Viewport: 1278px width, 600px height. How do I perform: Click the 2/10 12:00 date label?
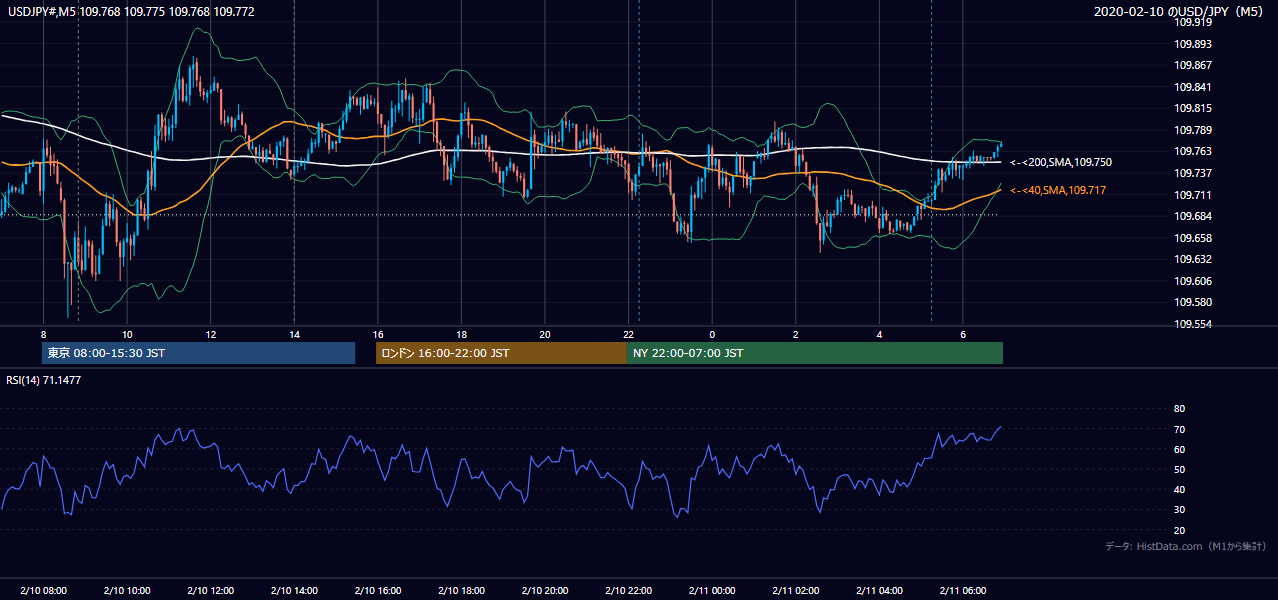pos(210,590)
